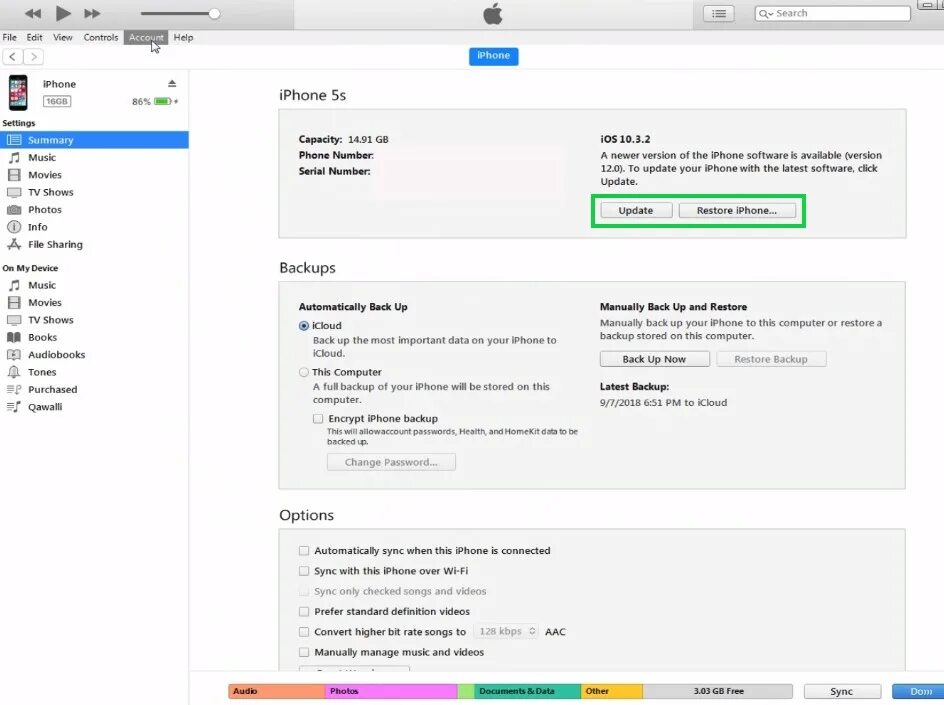Click the 3.03 GB Free segment

718,691
